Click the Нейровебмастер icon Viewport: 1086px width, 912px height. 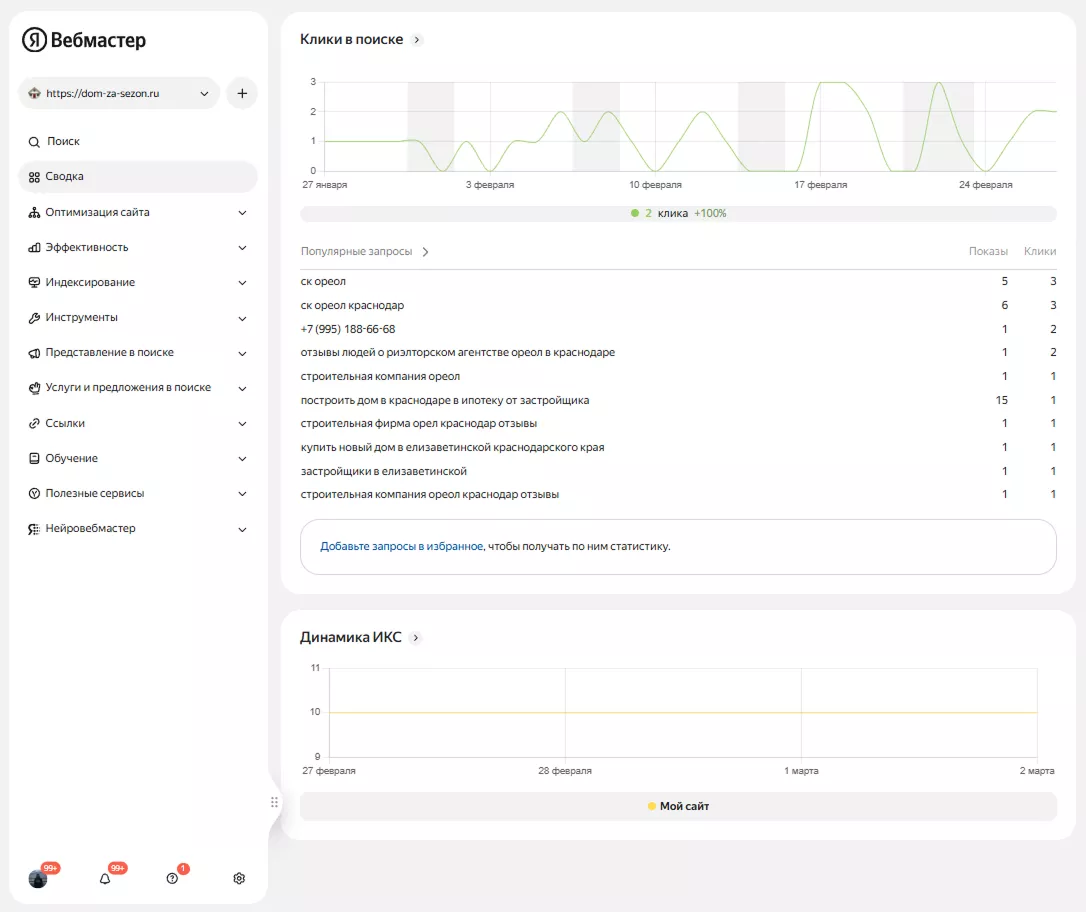pyautogui.click(x=34, y=529)
